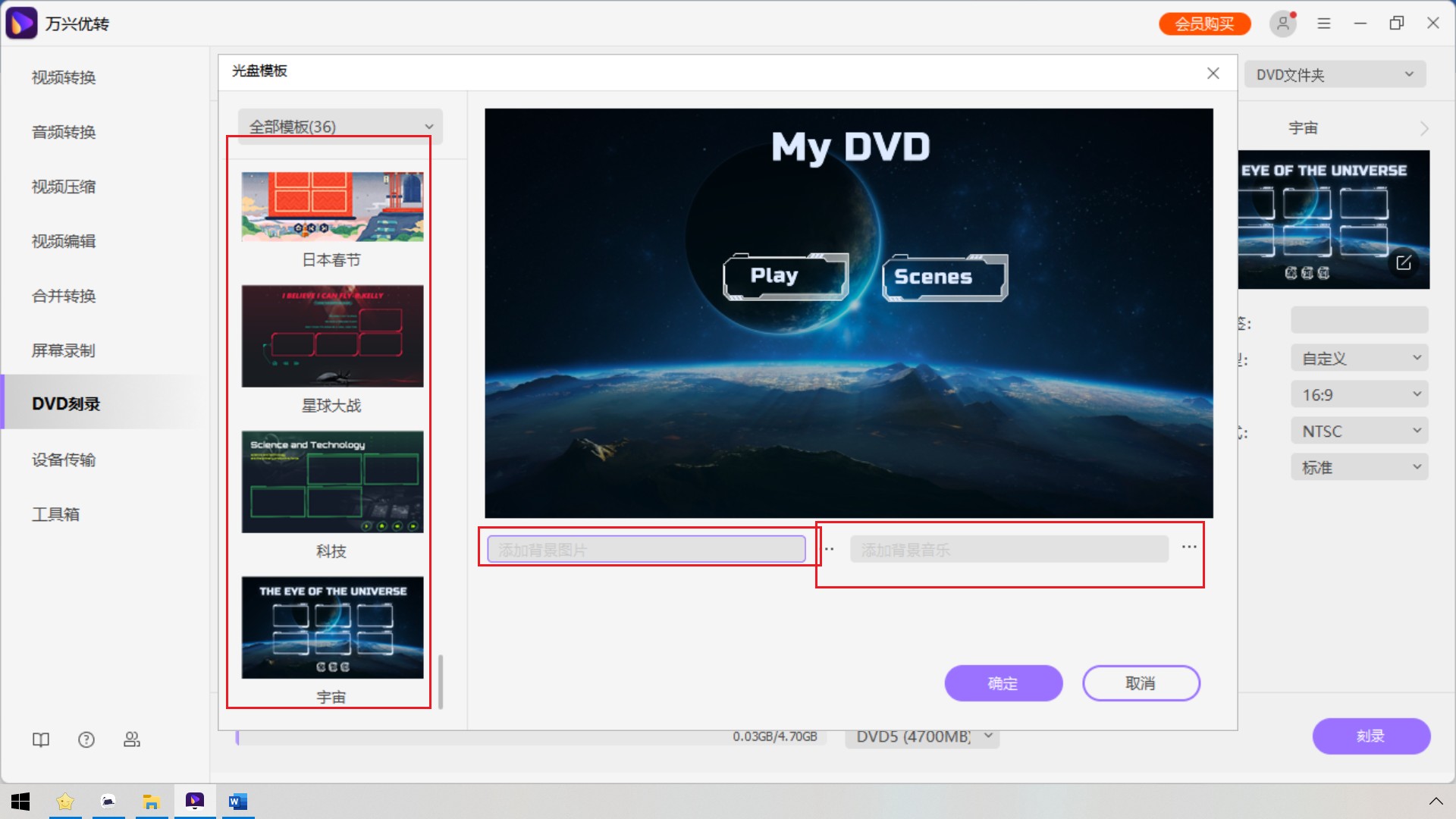This screenshot has height=819, width=1456.
Task: Open the DVD文件夹 dropdown
Action: pyautogui.click(x=1335, y=74)
